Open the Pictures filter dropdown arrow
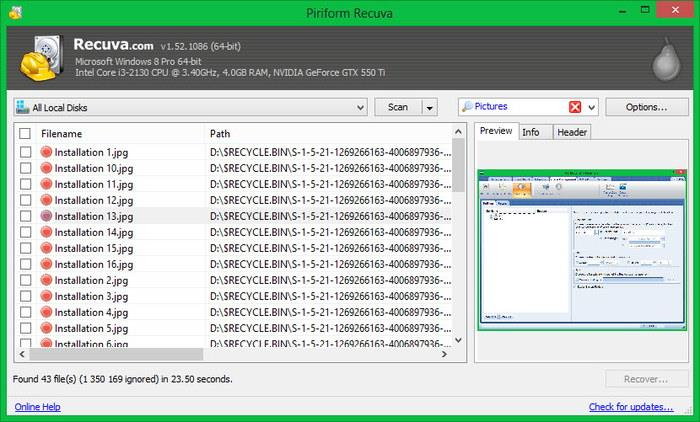 pos(592,107)
